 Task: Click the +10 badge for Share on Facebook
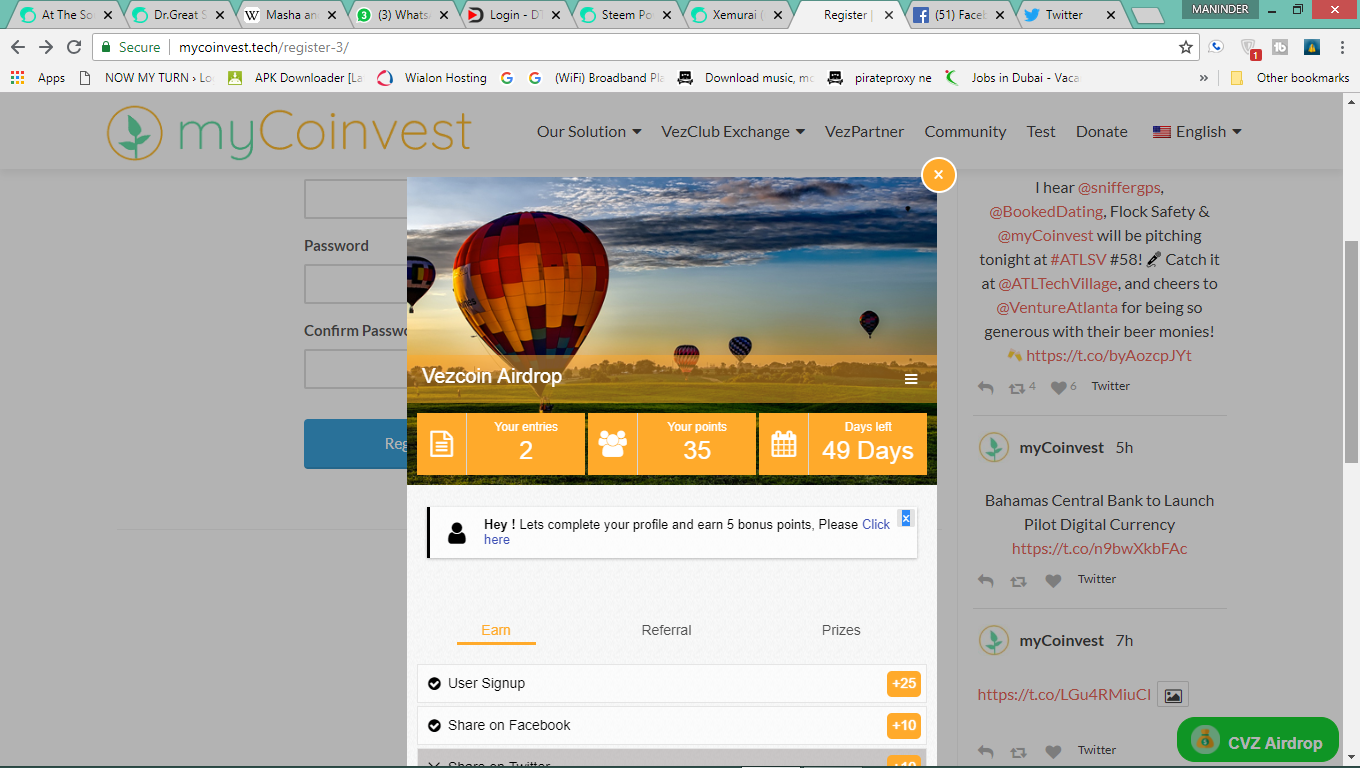[904, 726]
